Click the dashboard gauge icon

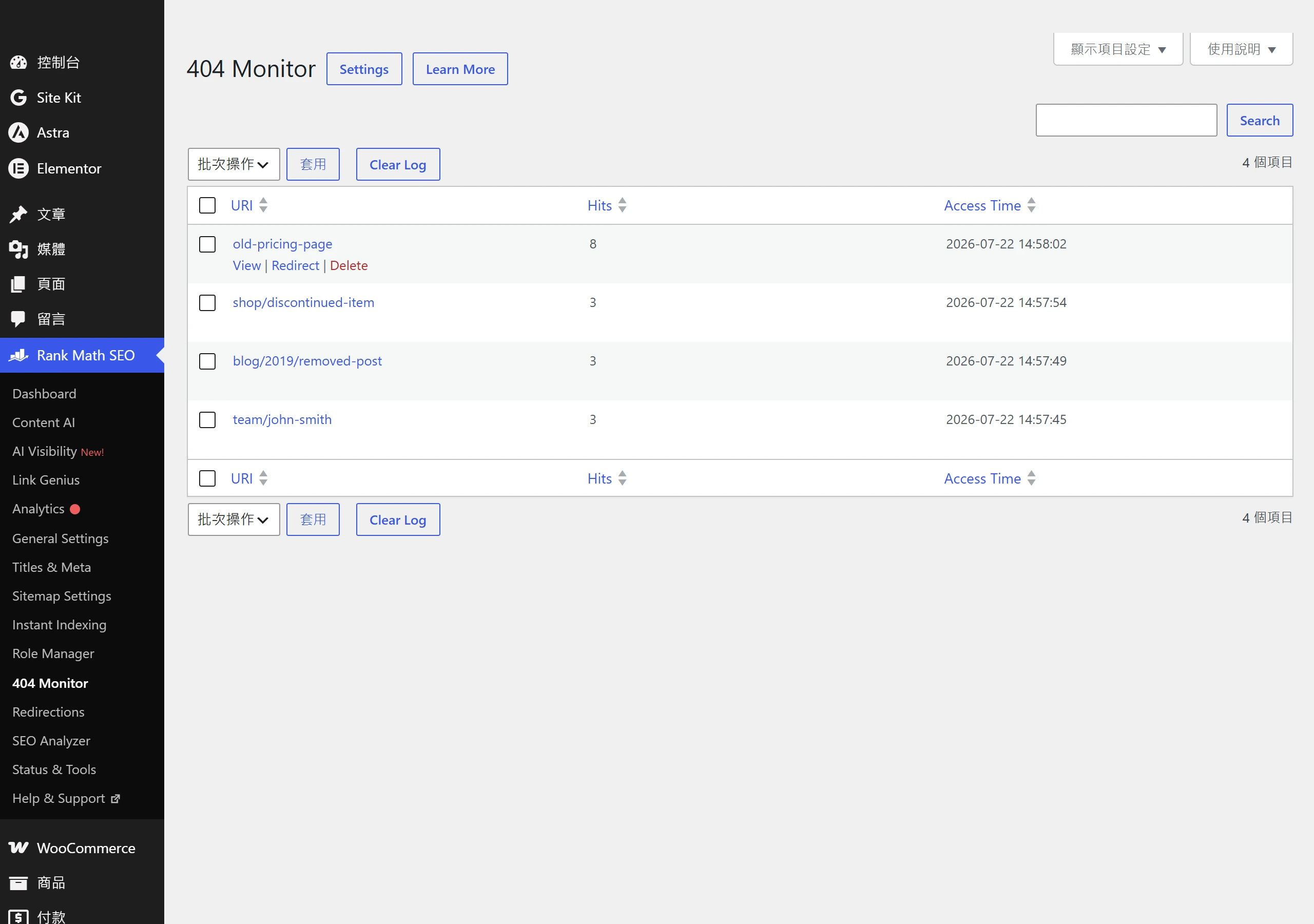click(x=18, y=63)
